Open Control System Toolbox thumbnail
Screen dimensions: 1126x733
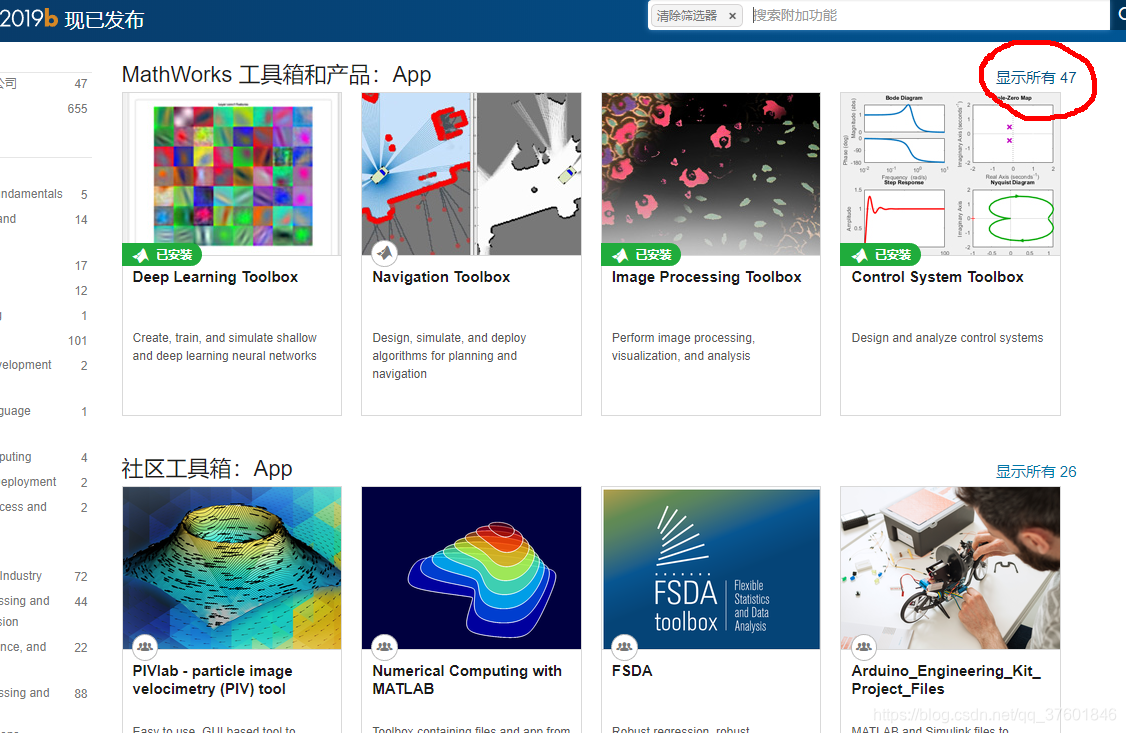pos(950,174)
